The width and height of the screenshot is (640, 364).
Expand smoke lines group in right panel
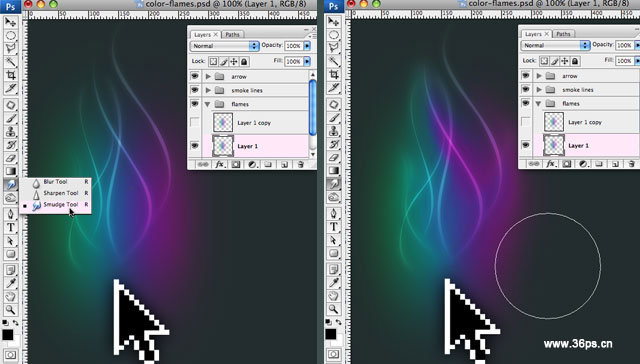539,89
